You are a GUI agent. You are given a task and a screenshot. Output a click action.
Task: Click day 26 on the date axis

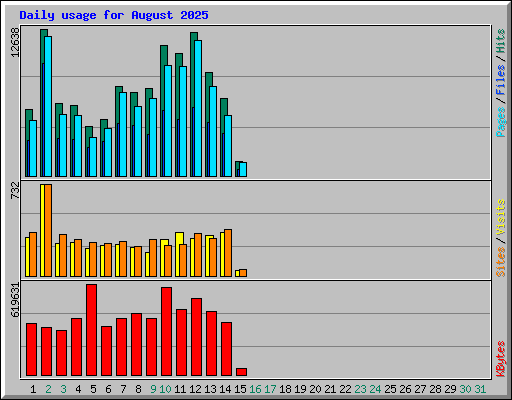click(x=405, y=389)
